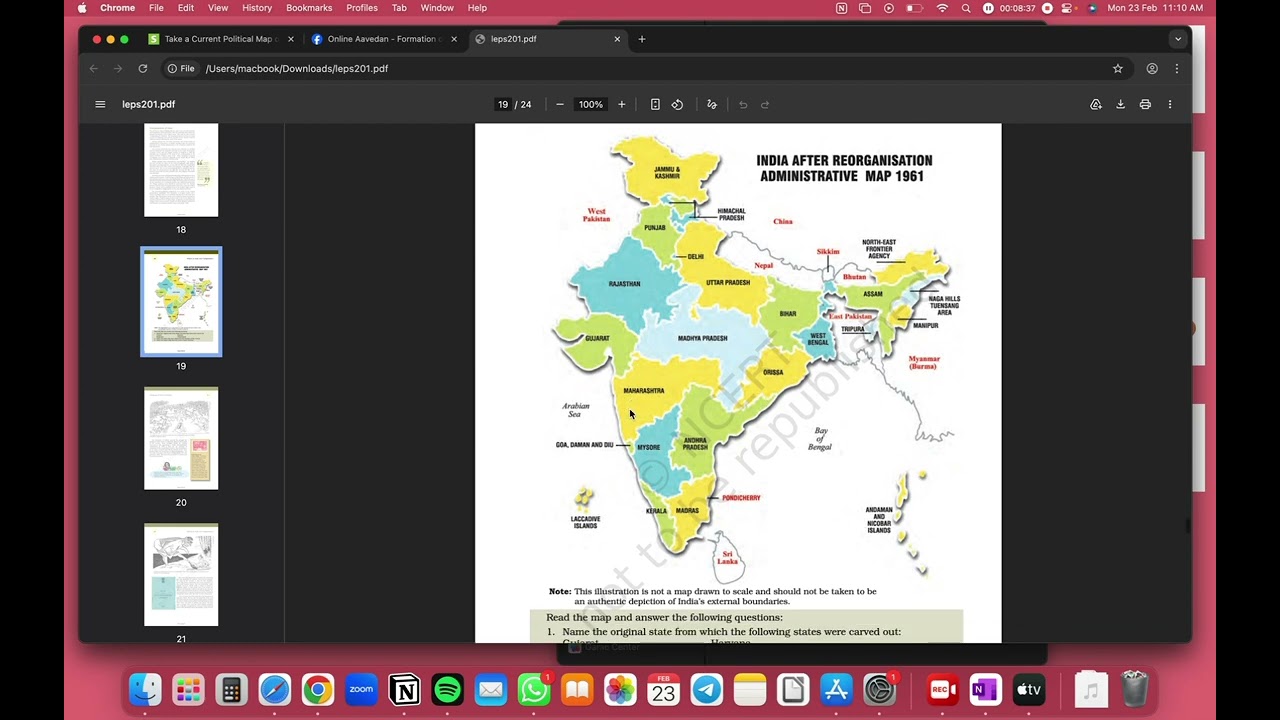Click the Spotlight search icon
This screenshot has height=720, width=1280.
coord(966,8)
